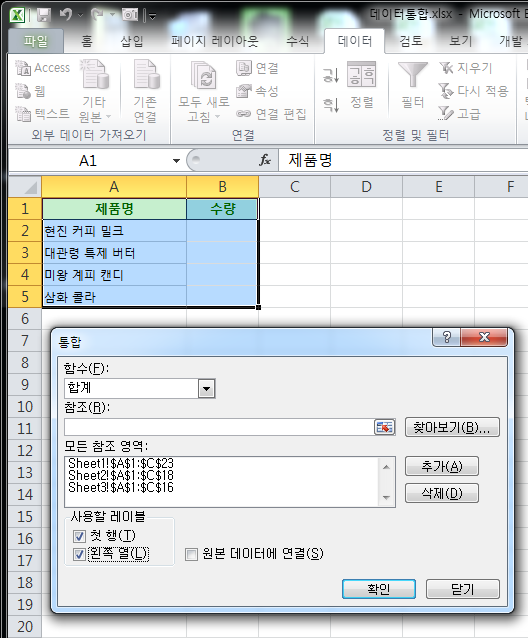Click the 삭제(D) button

click(442, 494)
